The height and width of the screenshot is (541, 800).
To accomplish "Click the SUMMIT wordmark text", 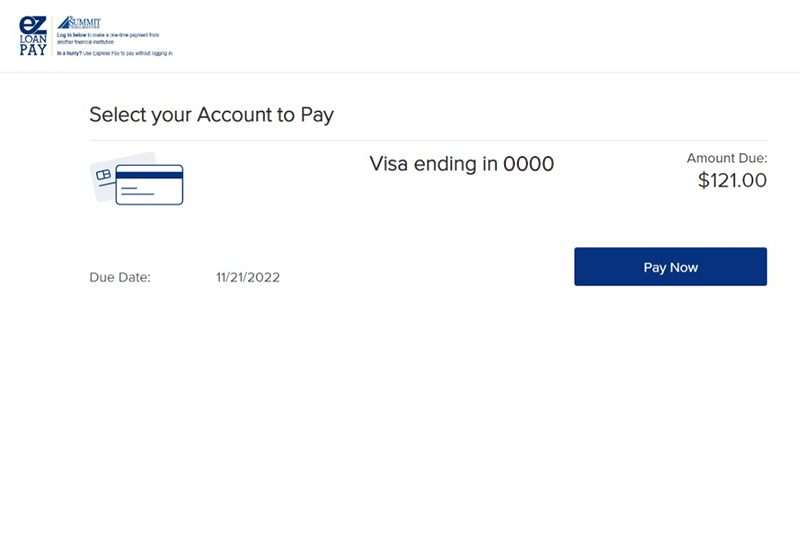I will click(85, 22).
